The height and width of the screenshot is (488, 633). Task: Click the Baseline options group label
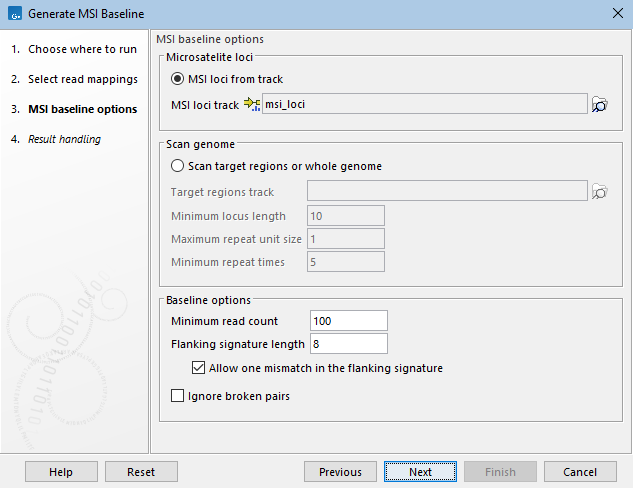coord(208,300)
